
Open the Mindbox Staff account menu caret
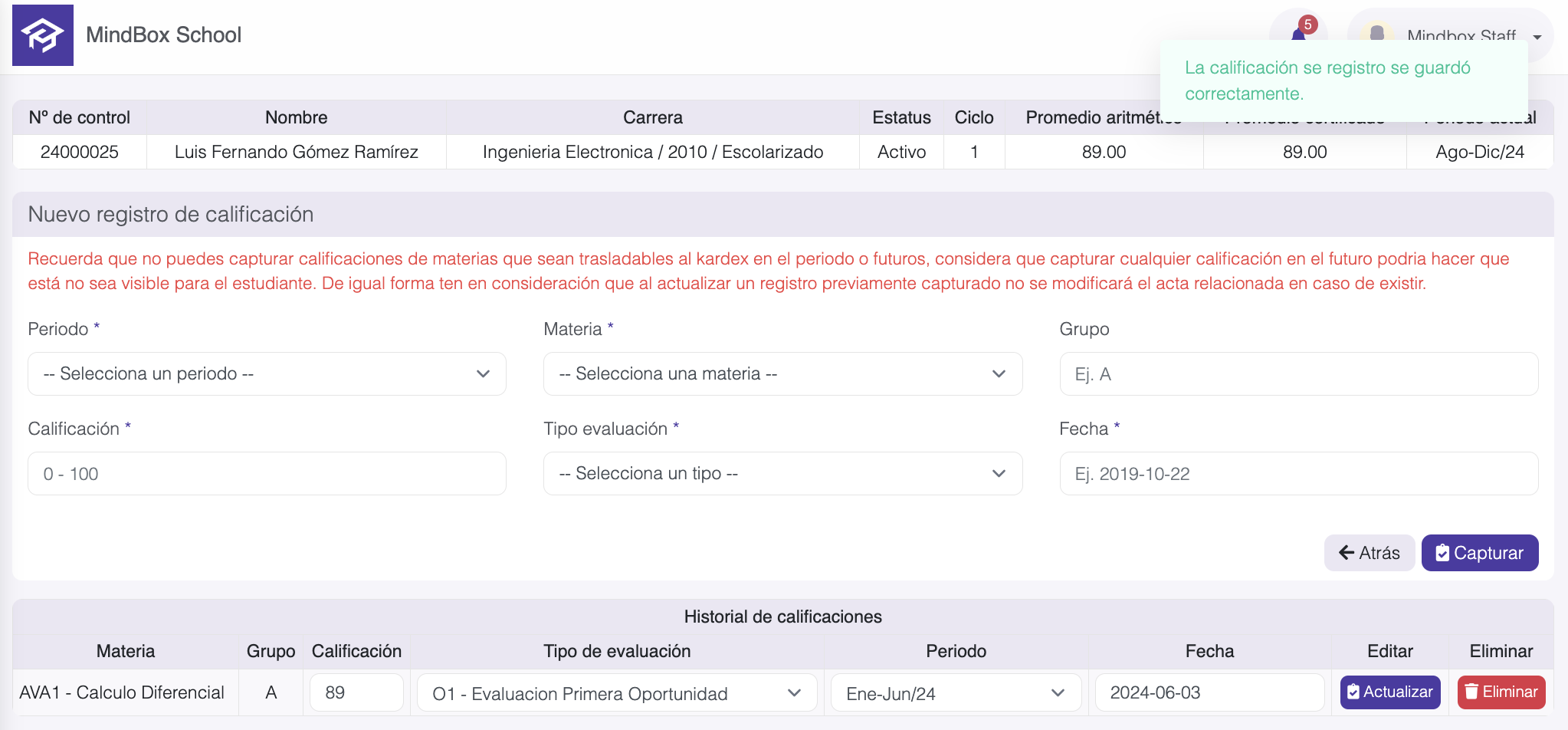pos(1537,37)
